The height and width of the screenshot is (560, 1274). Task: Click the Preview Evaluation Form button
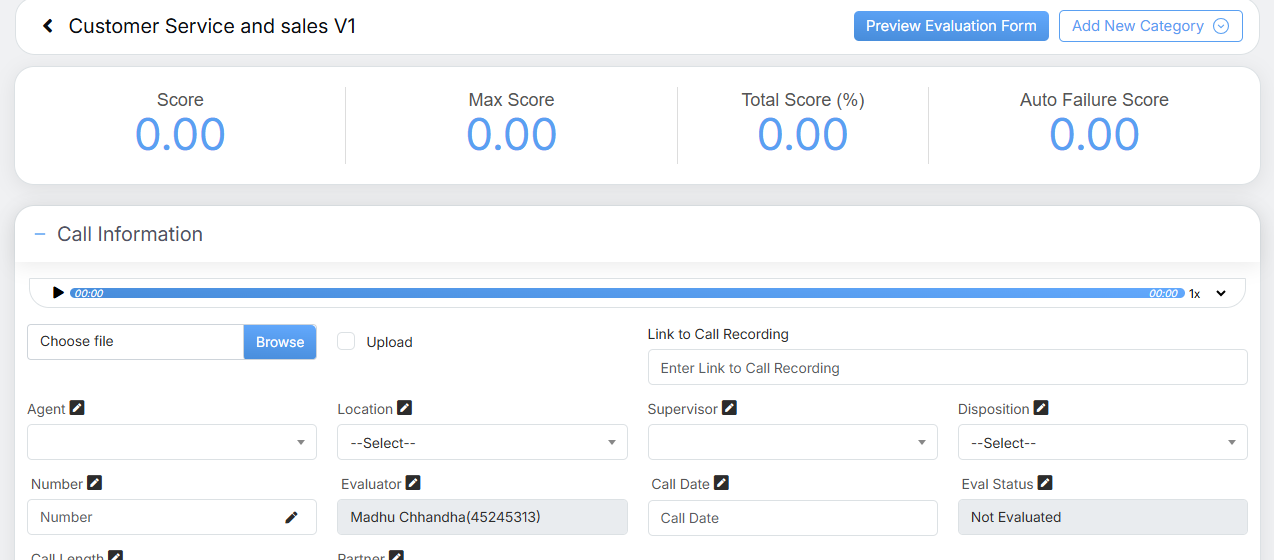coord(951,26)
